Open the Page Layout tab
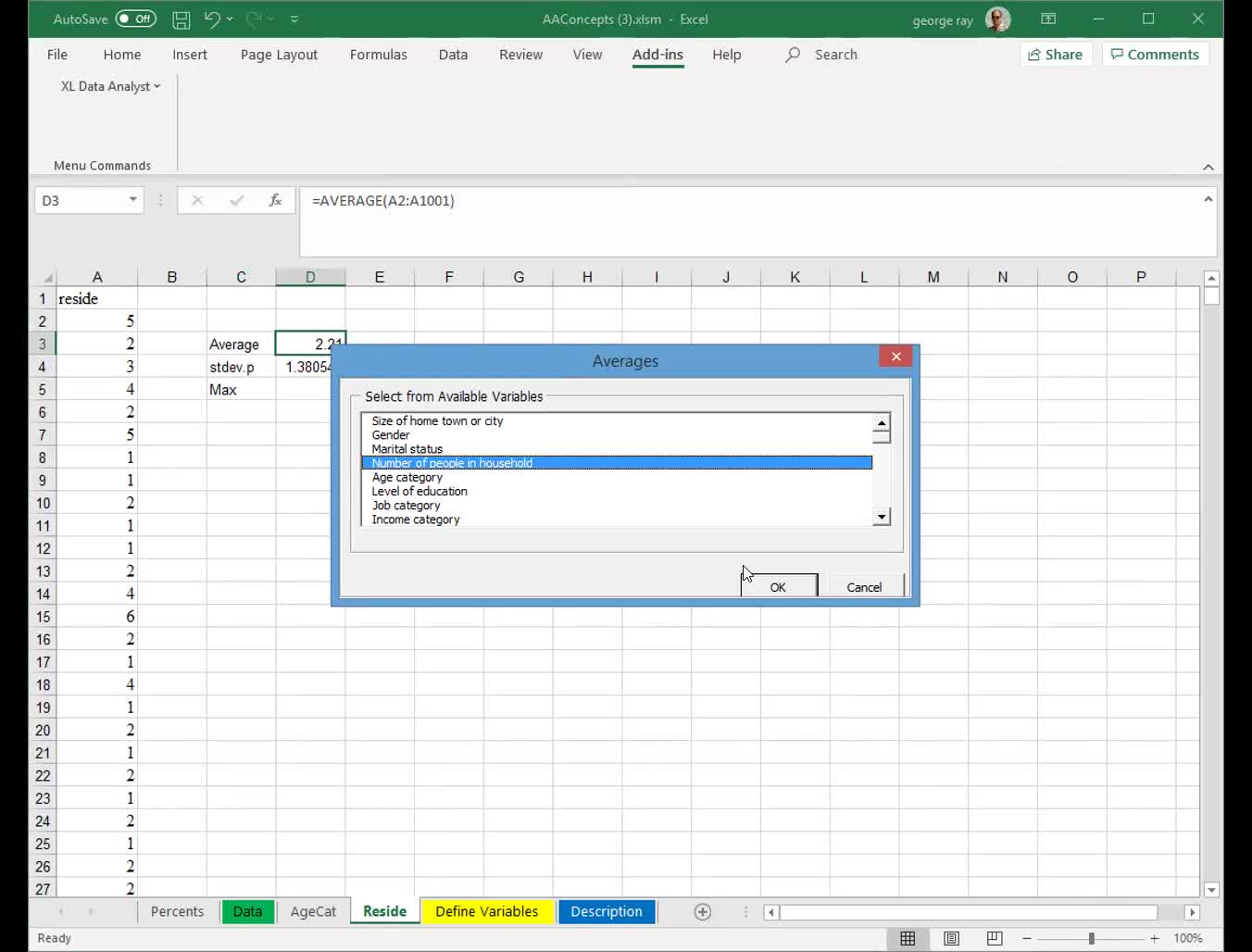 [279, 55]
